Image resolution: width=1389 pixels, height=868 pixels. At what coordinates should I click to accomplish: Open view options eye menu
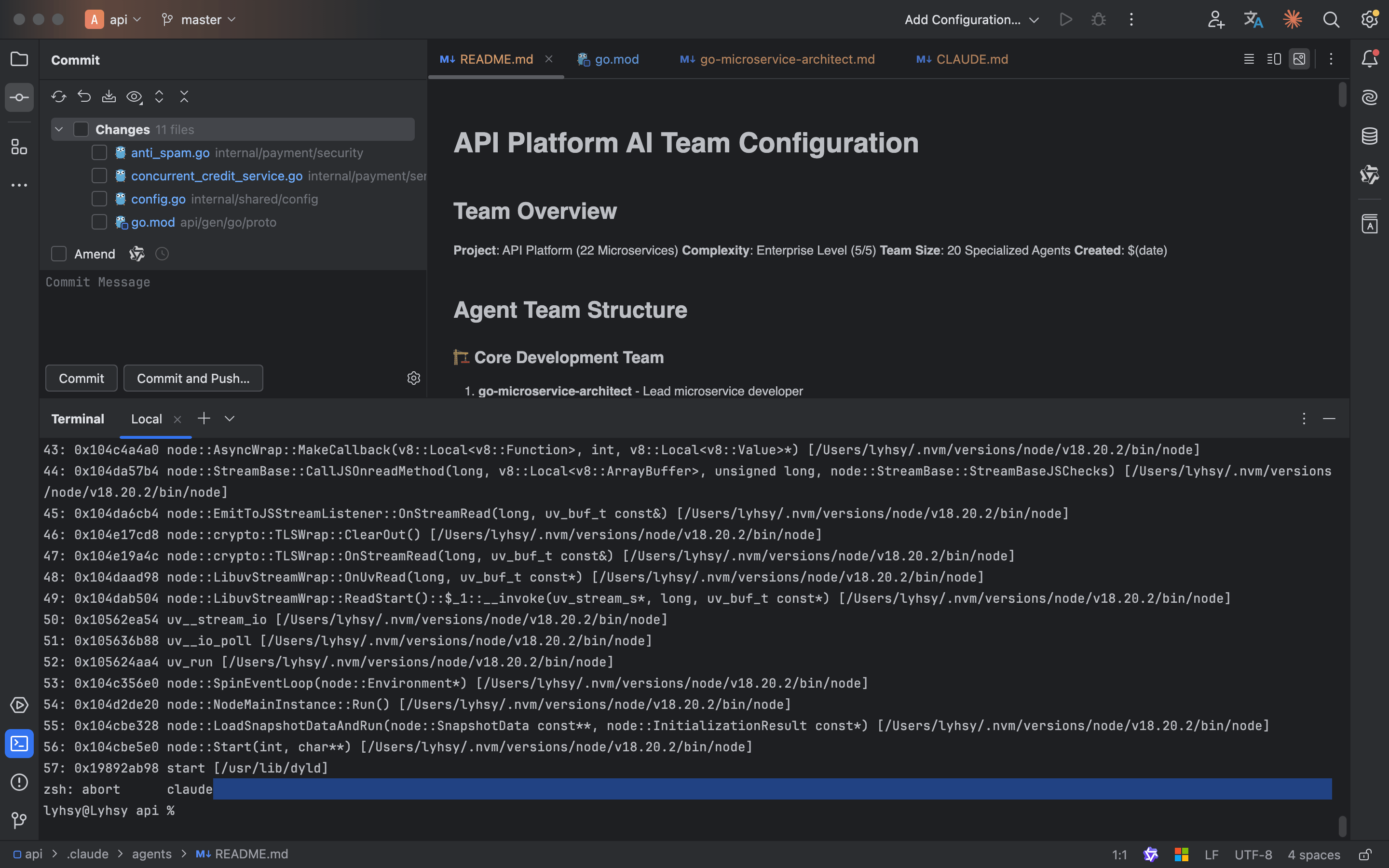pyautogui.click(x=134, y=96)
